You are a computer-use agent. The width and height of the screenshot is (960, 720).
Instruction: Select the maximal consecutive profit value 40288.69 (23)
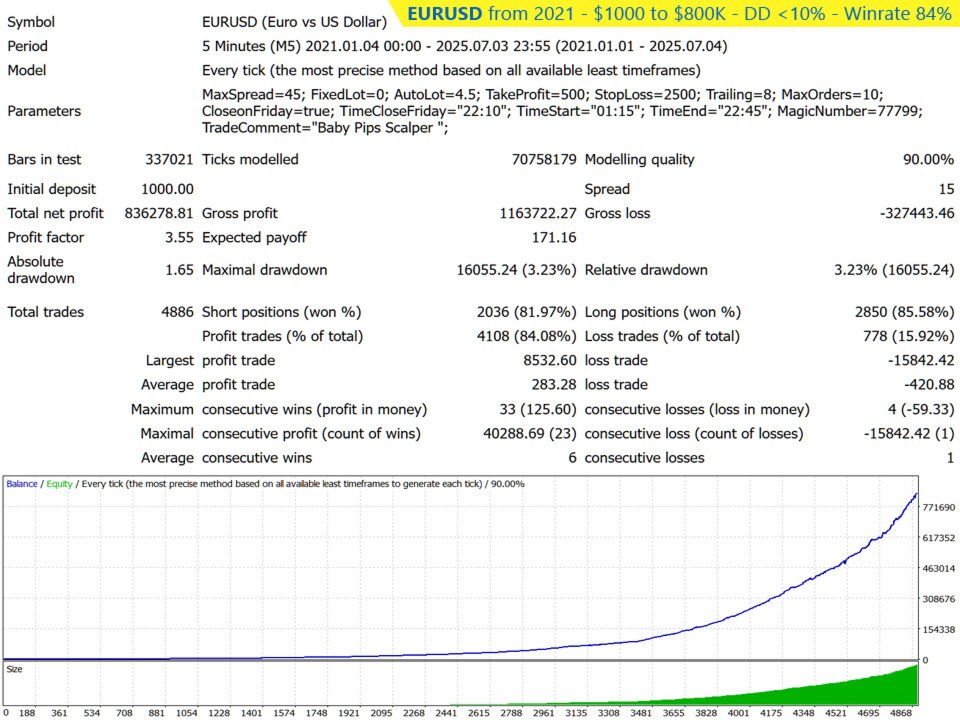[530, 434]
